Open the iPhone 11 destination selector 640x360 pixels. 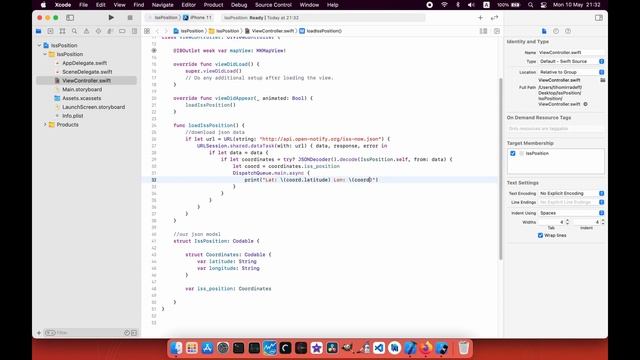pyautogui.click(x=198, y=18)
